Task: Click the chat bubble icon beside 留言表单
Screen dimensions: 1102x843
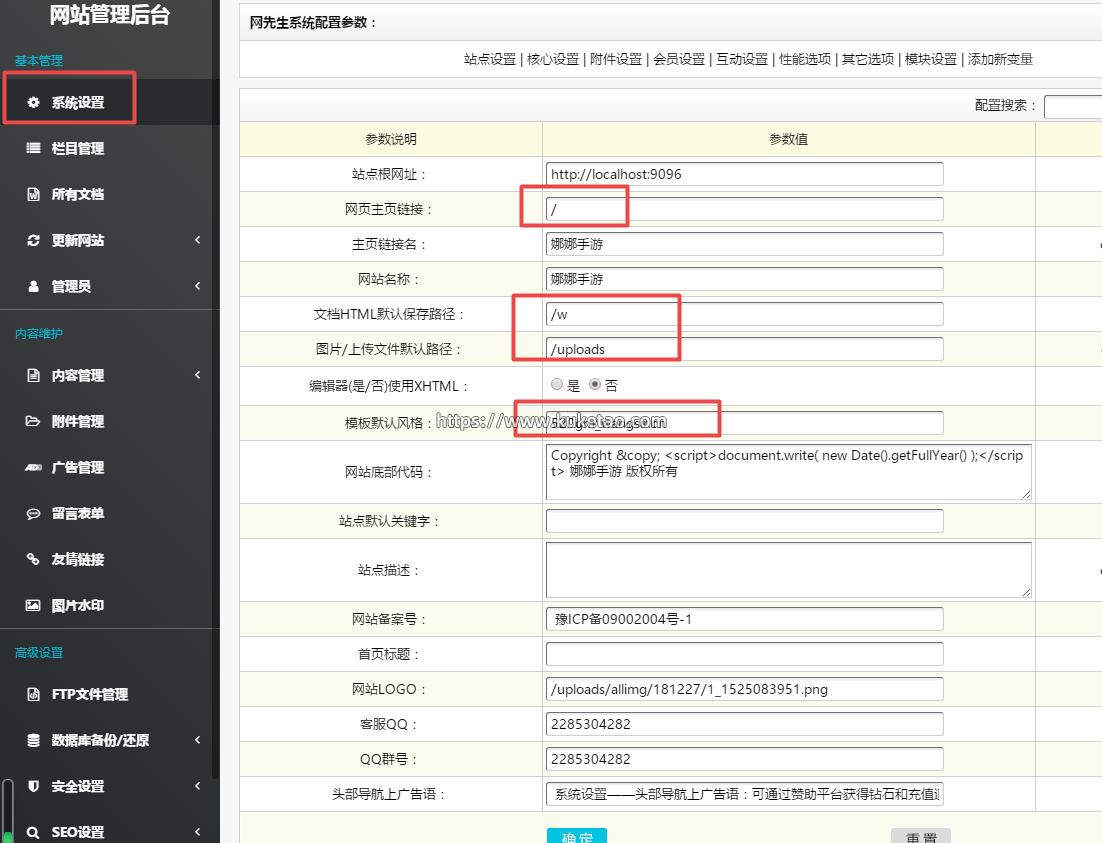Action: coord(33,513)
